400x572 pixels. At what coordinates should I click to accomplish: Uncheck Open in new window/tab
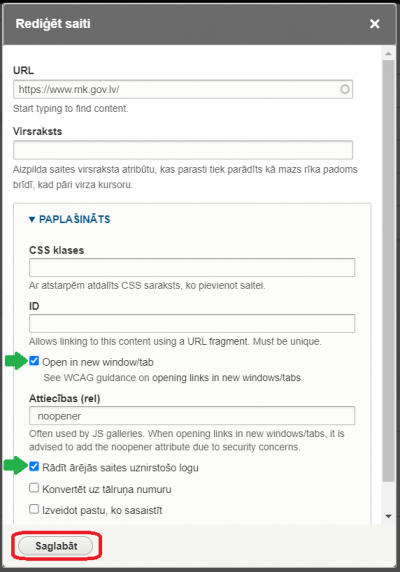pos(34,361)
